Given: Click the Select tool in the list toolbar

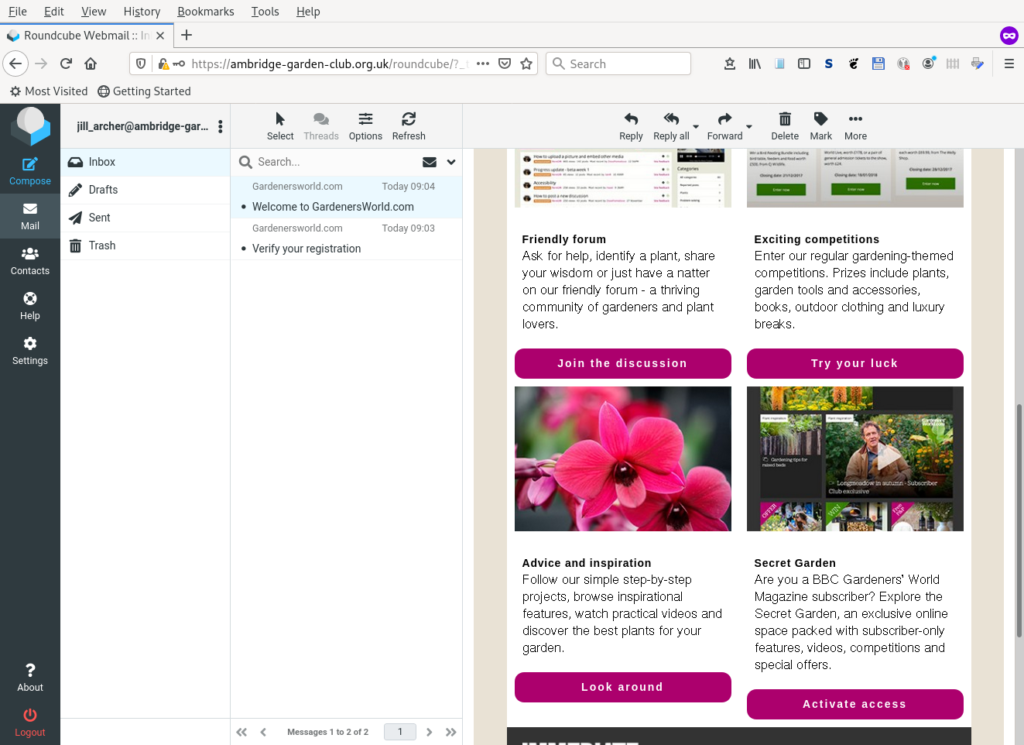Looking at the screenshot, I should point(280,126).
